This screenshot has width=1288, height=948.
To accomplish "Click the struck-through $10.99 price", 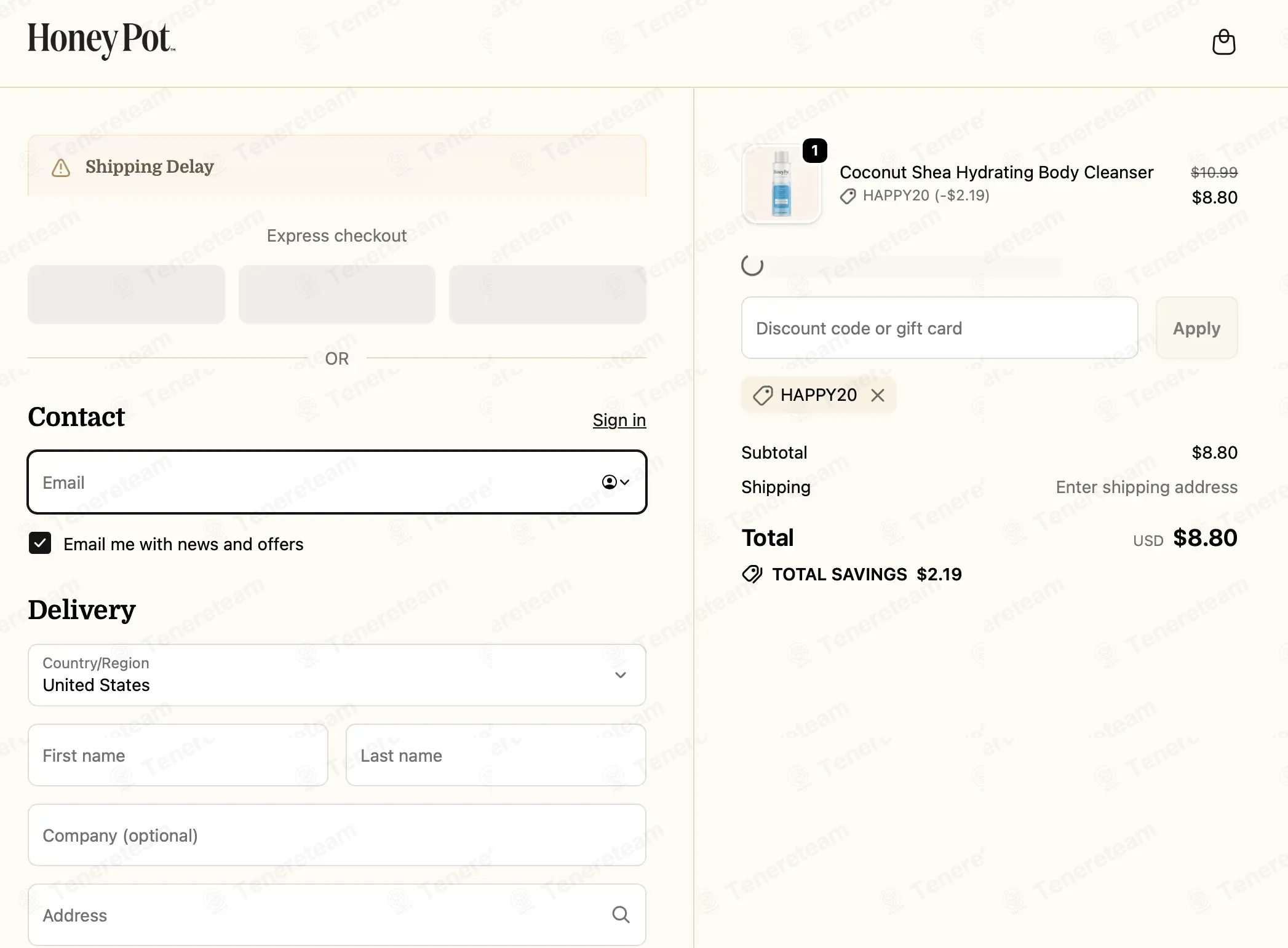I will [1214, 172].
